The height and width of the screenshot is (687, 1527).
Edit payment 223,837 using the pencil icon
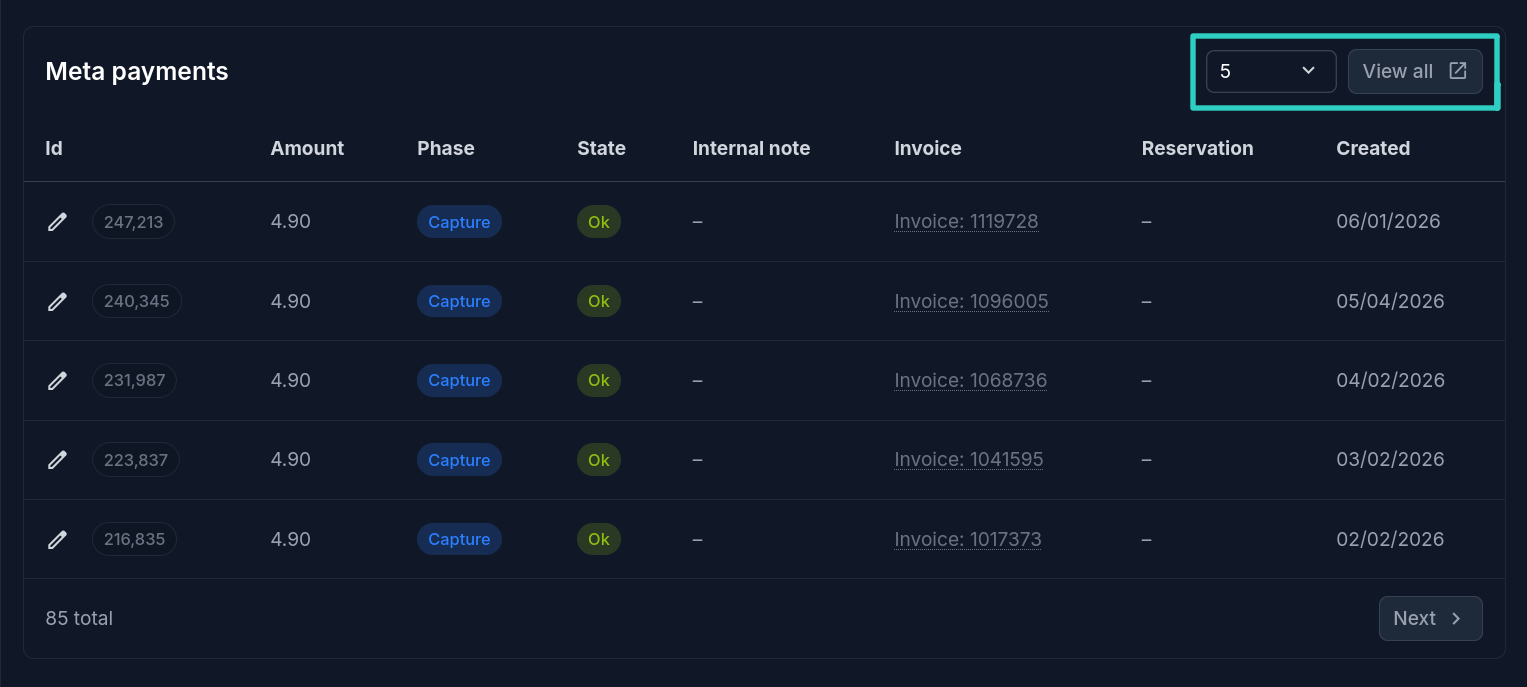[57, 460]
